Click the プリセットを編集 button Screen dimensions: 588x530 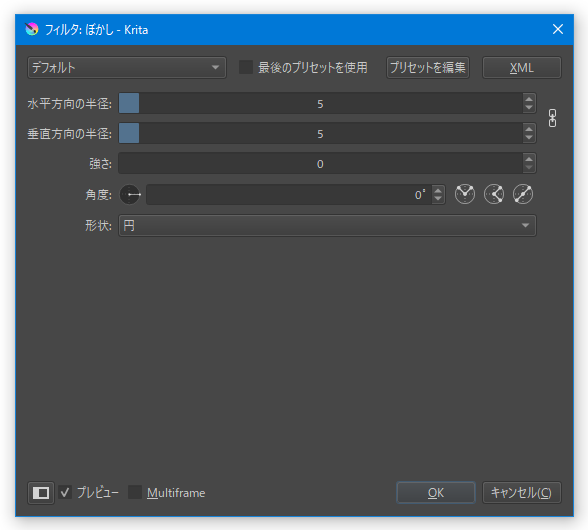tap(428, 68)
